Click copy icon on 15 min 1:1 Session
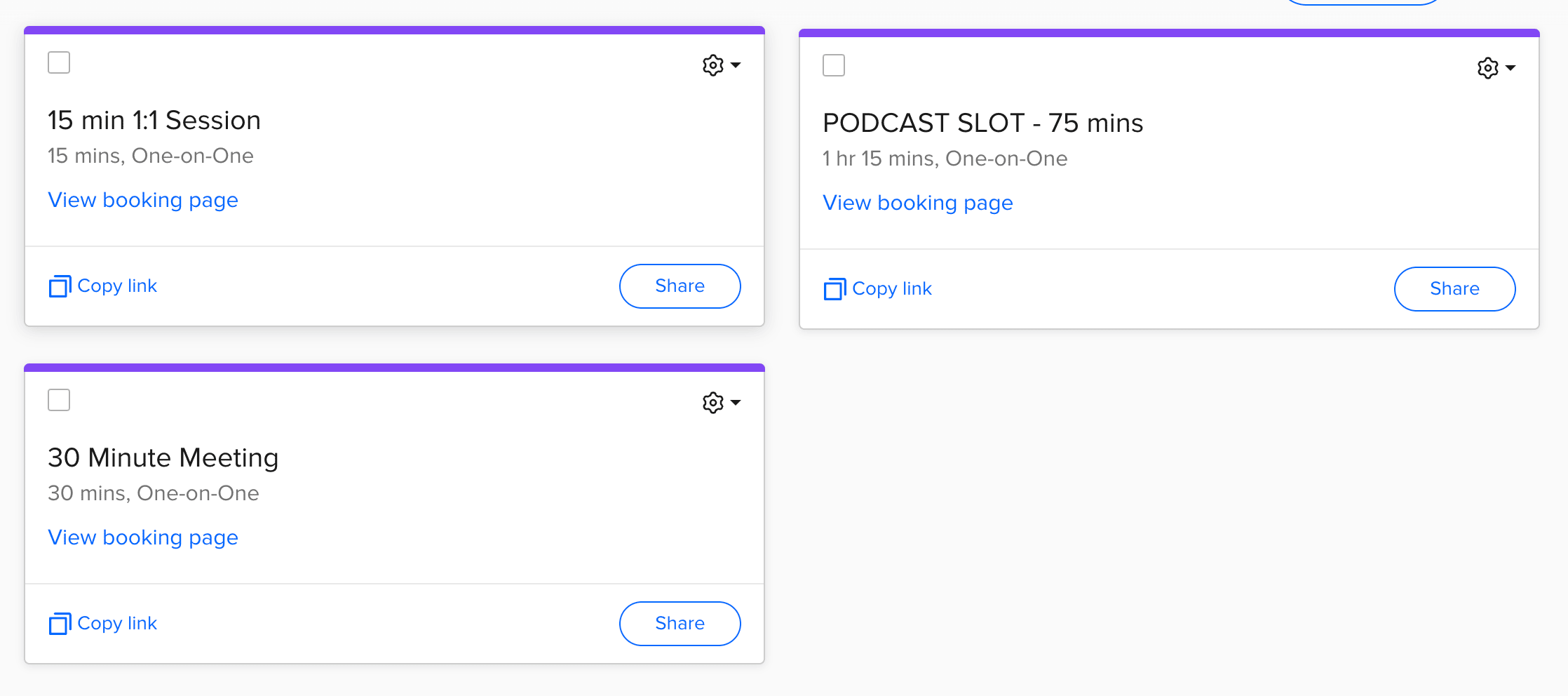This screenshot has height=696, width=1568. 60,286
